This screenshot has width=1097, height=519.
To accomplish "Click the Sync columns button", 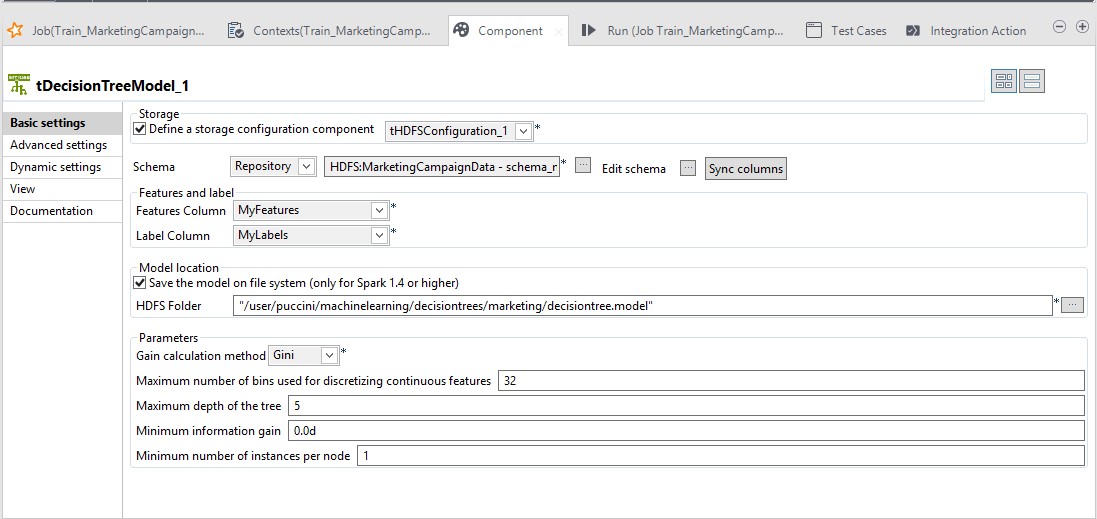I will 745,169.
